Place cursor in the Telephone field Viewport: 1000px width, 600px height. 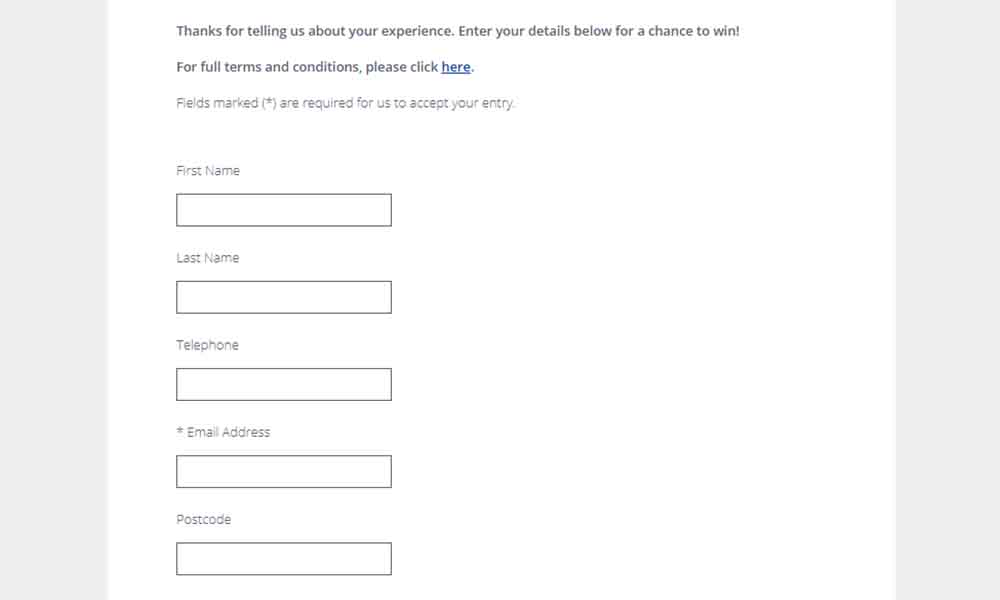click(284, 384)
